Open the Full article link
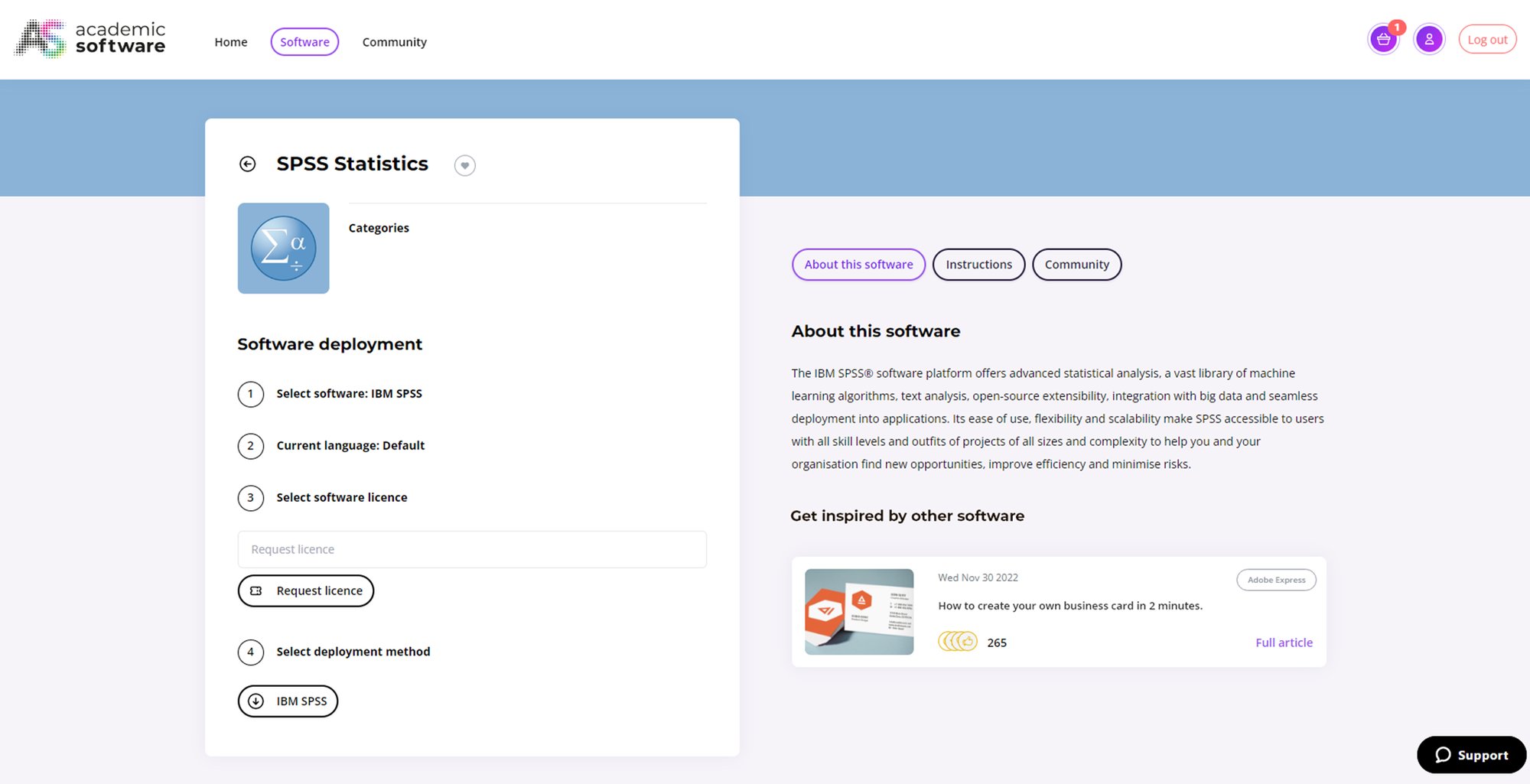 click(x=1284, y=642)
